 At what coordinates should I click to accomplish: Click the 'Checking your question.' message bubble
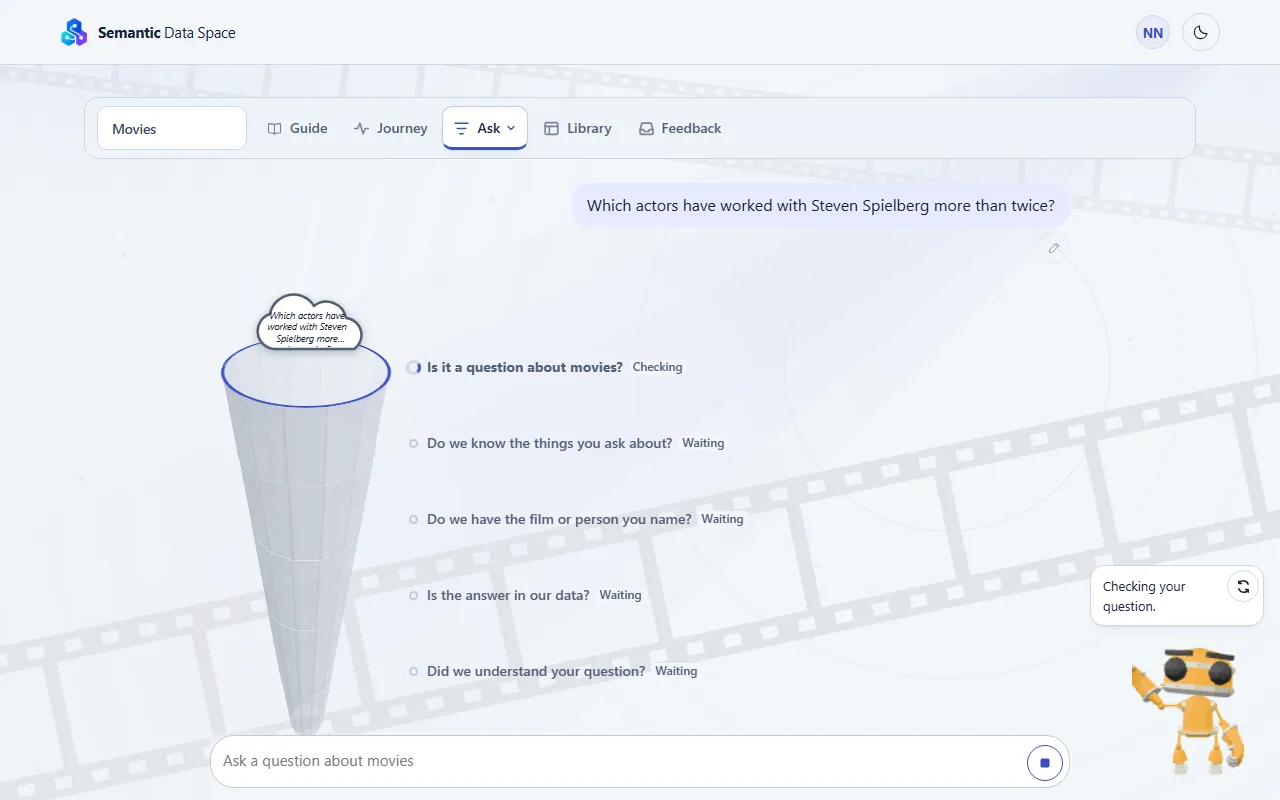tap(1177, 596)
